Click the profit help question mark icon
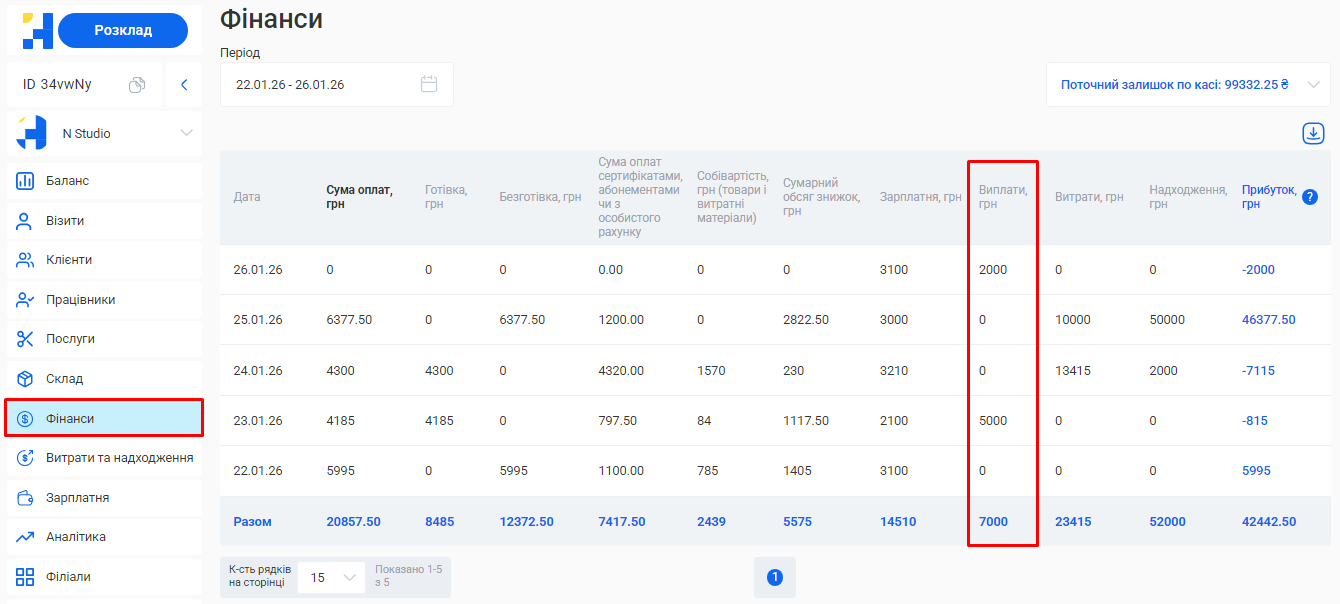The image size is (1340, 604). pos(1310,197)
